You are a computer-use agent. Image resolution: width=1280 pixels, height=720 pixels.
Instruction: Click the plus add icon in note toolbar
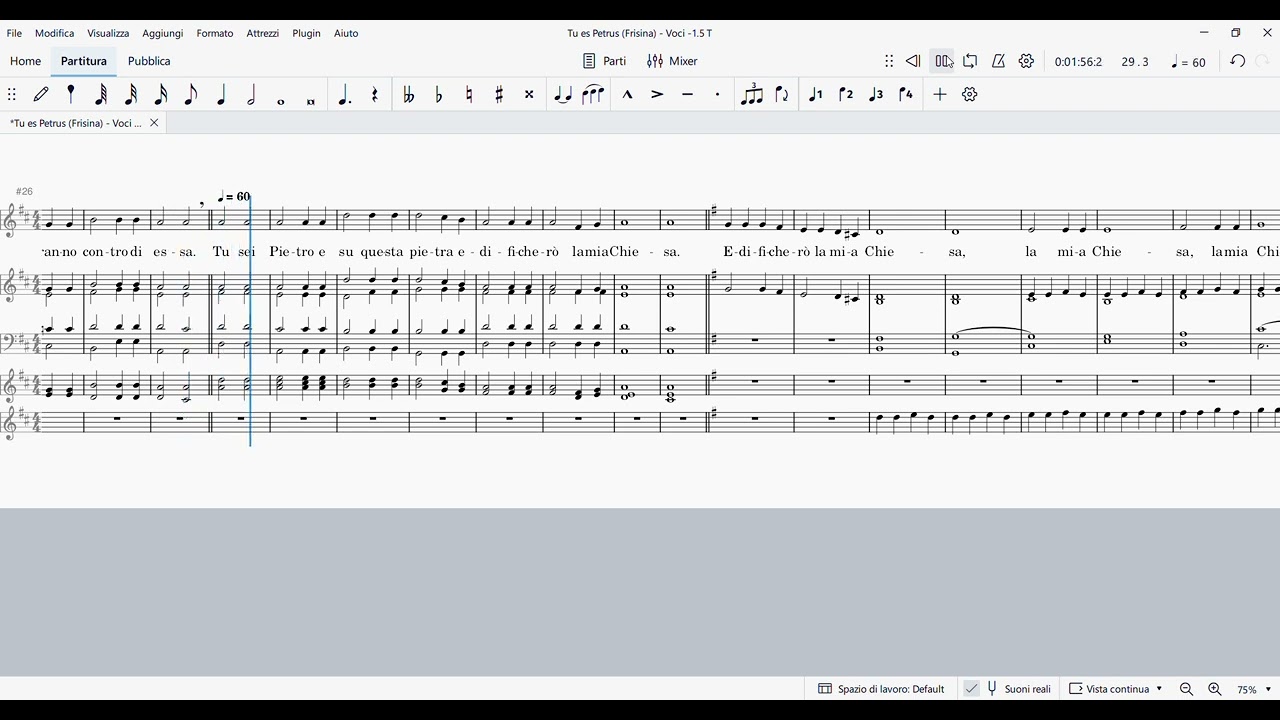940,94
